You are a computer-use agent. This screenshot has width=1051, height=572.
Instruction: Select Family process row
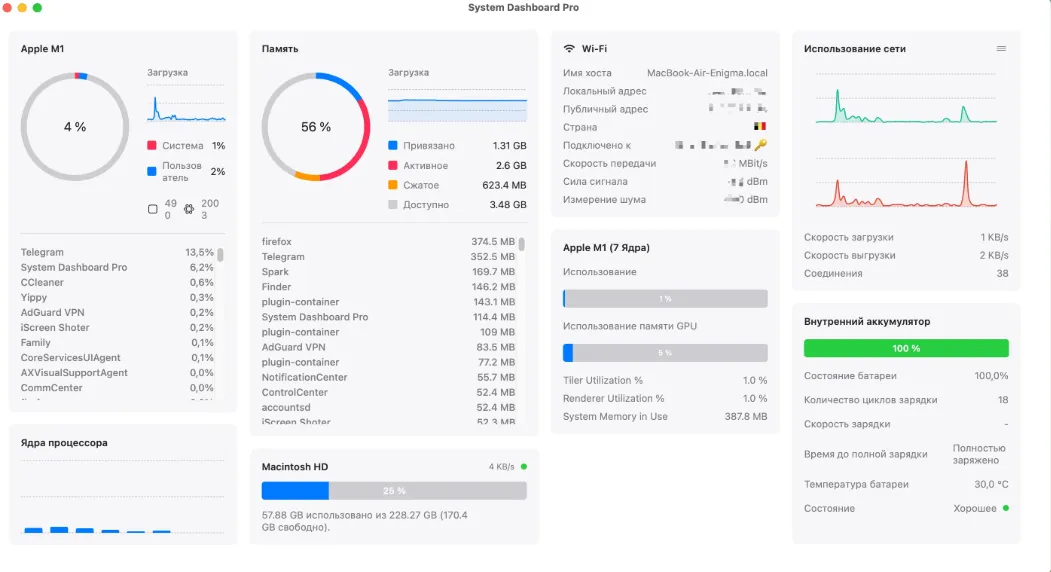pyautogui.click(x=117, y=343)
